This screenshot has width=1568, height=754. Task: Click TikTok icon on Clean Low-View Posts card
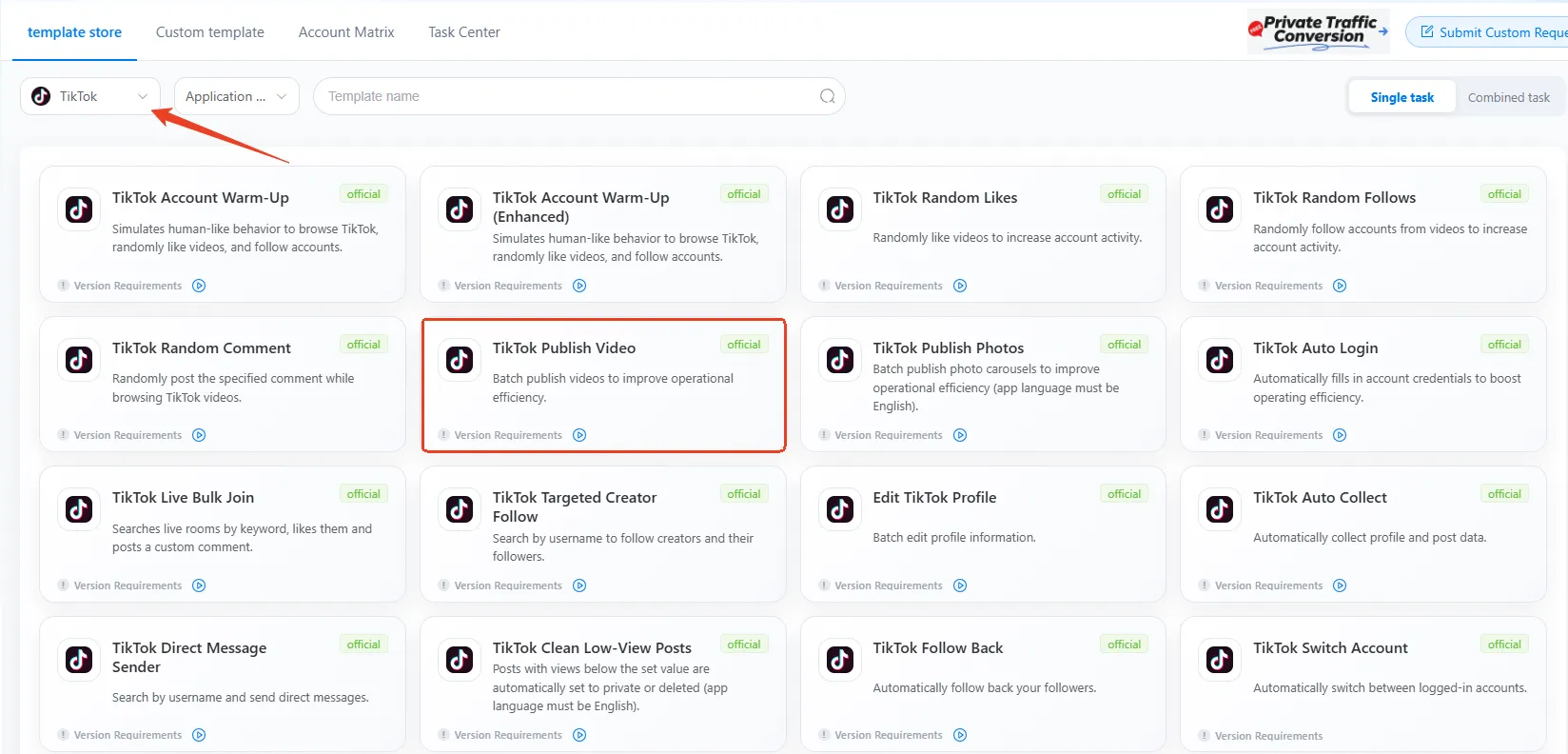coord(460,660)
